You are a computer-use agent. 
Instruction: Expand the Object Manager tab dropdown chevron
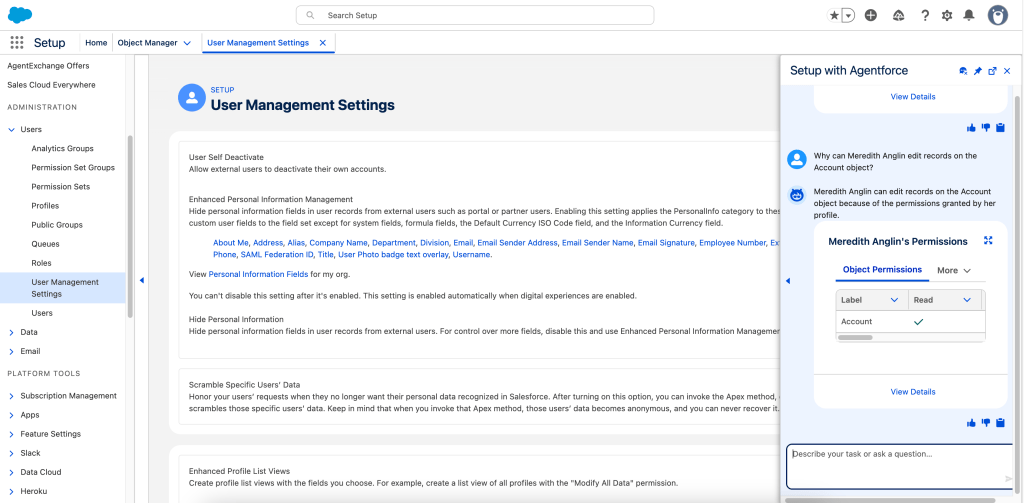pos(187,43)
